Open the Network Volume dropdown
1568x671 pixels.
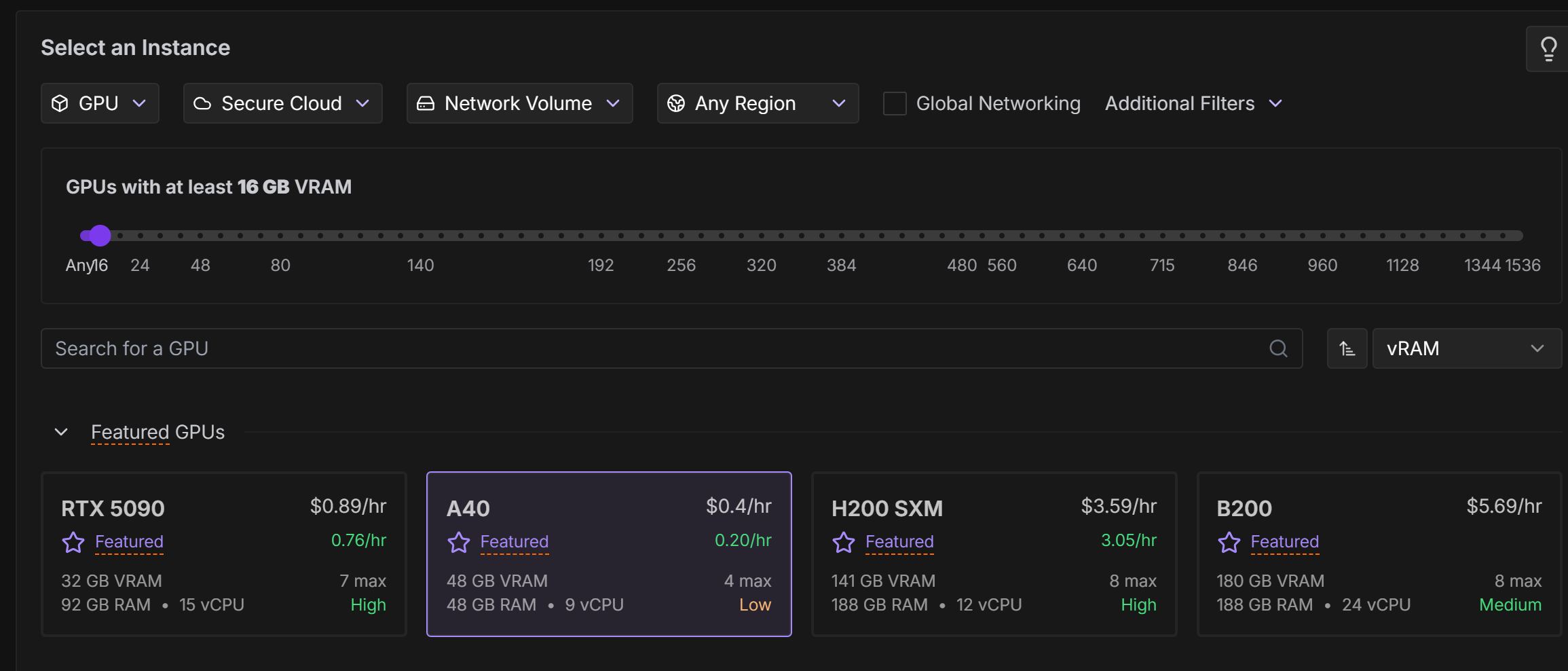click(x=519, y=103)
